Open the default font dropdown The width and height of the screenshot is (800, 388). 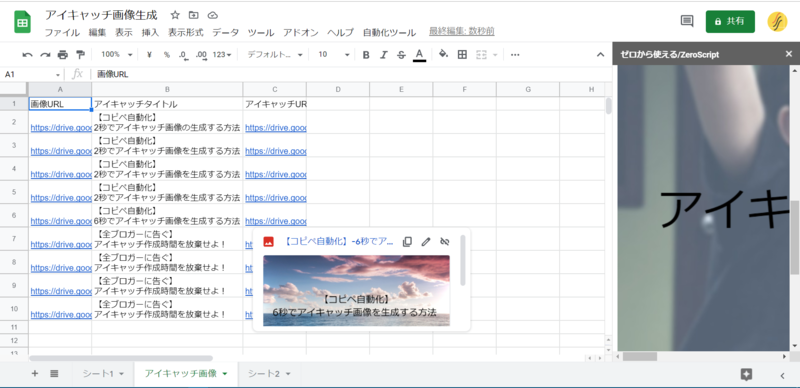(275, 55)
